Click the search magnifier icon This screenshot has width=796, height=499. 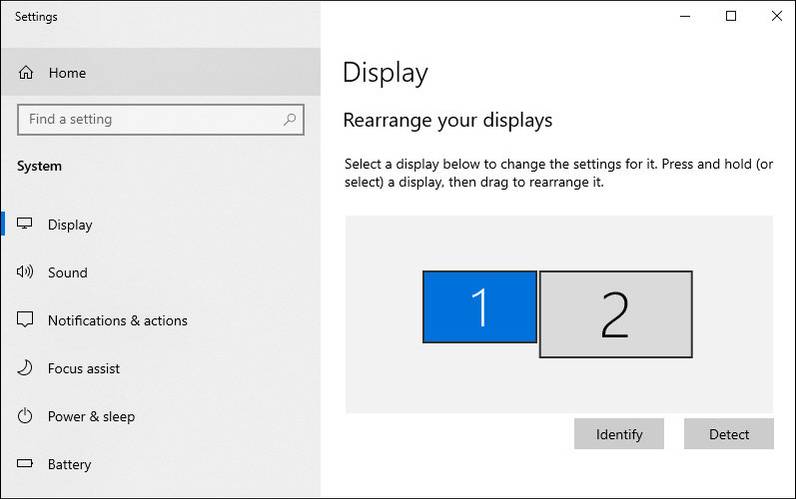pyautogui.click(x=290, y=120)
